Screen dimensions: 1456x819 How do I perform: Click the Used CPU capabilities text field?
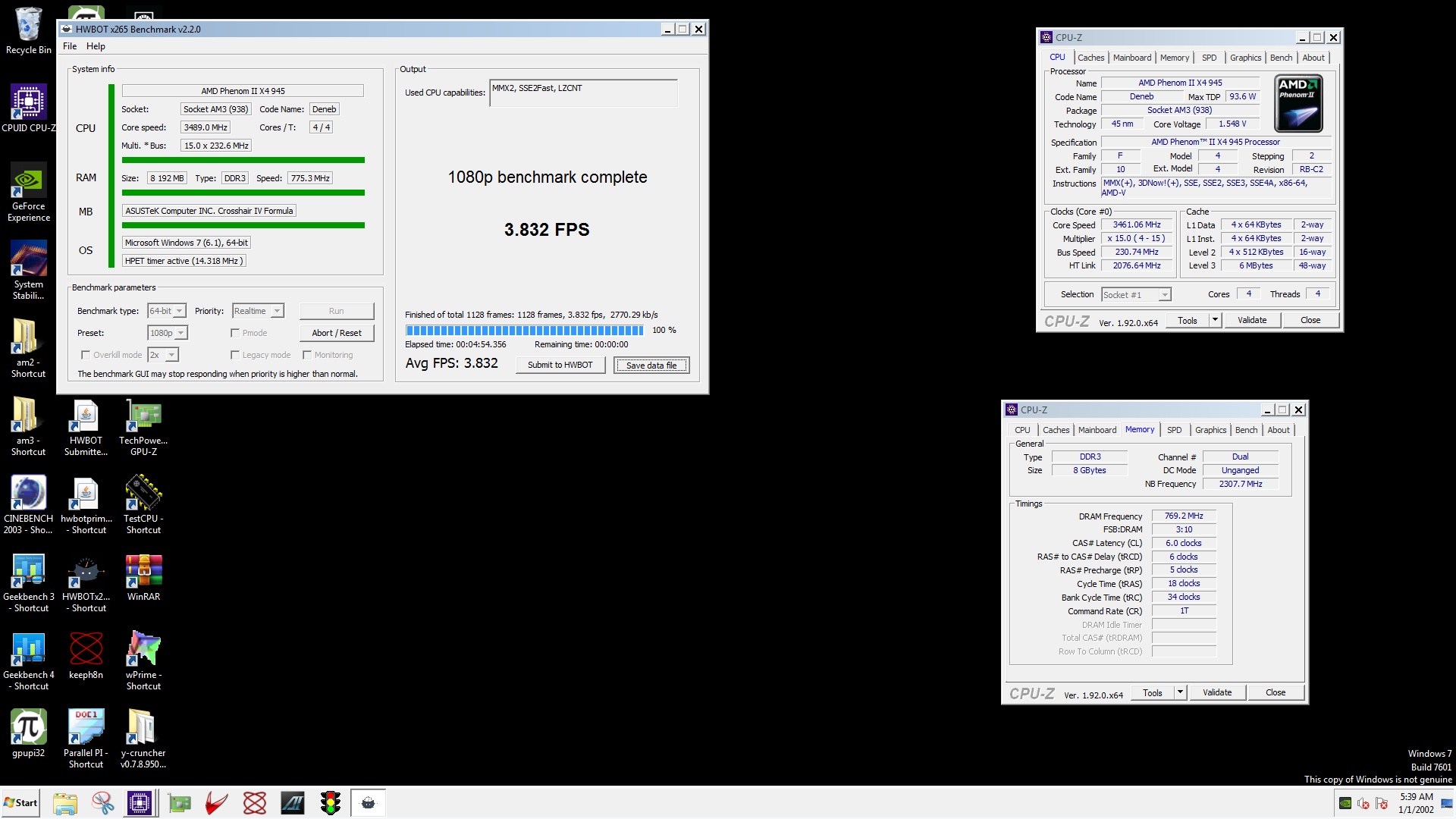tap(583, 93)
